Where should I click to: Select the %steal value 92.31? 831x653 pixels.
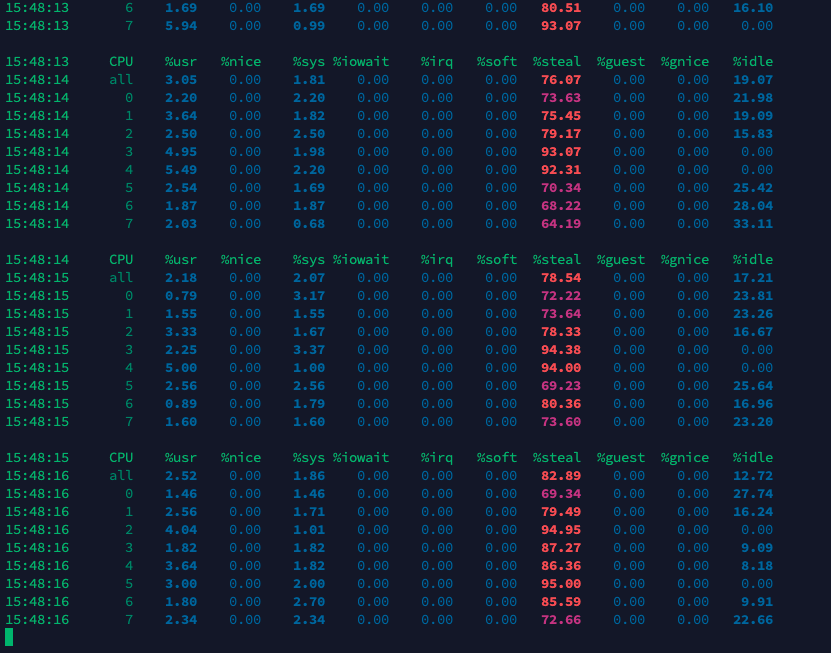(x=561, y=170)
